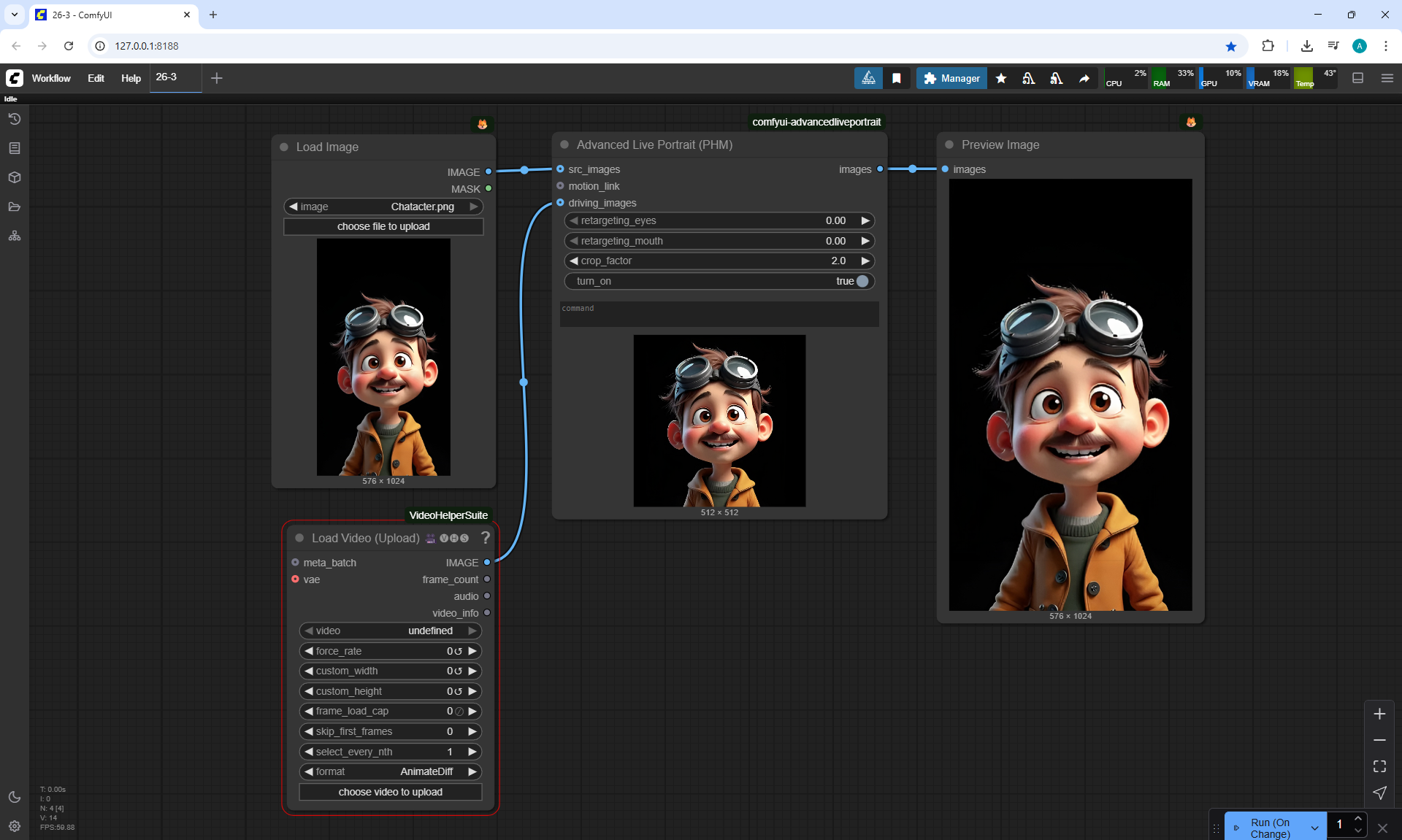Open the node library book icon
Image resolution: width=1402 pixels, height=840 pixels.
14,148
